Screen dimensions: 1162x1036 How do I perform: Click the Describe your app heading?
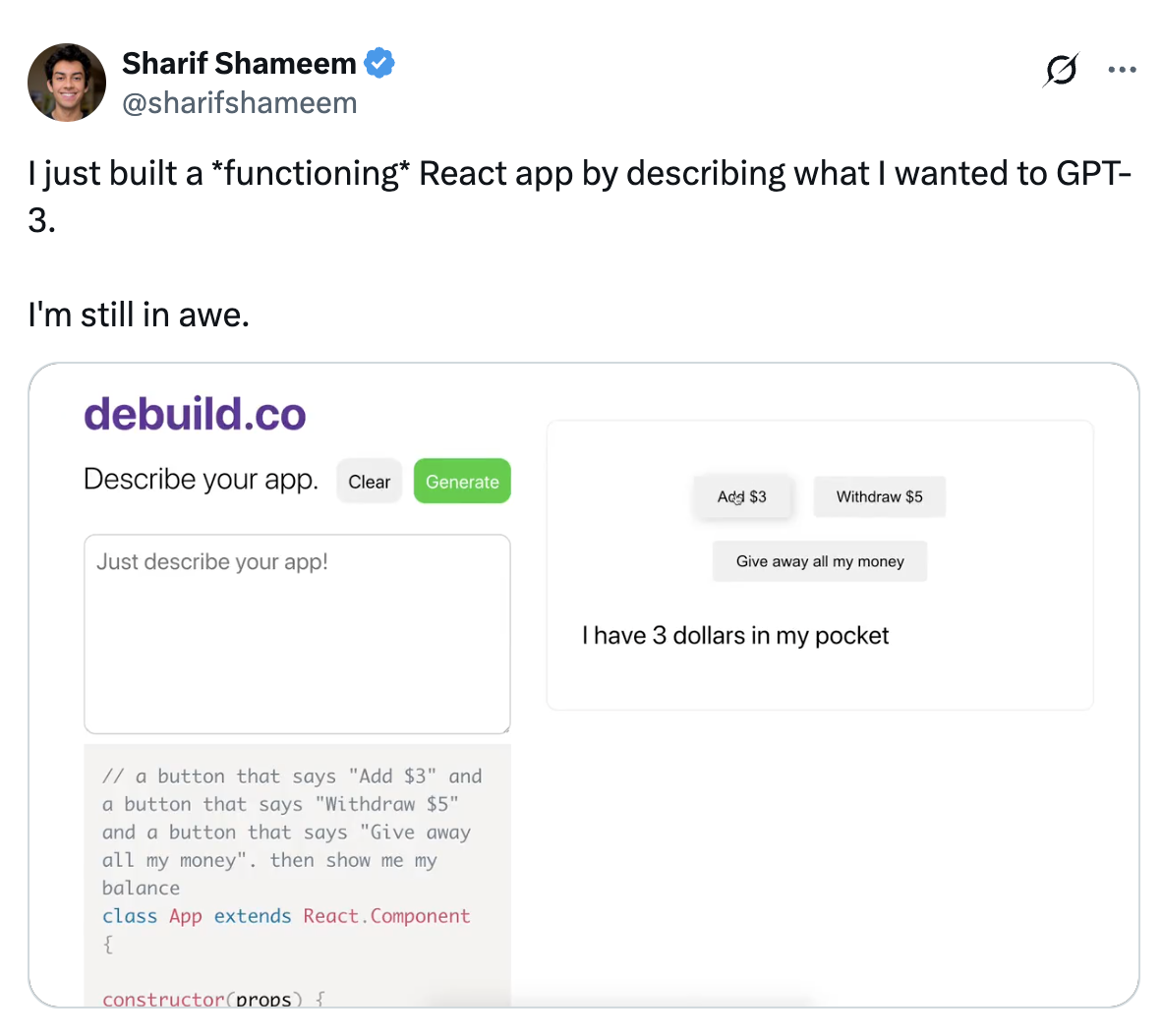click(x=201, y=480)
